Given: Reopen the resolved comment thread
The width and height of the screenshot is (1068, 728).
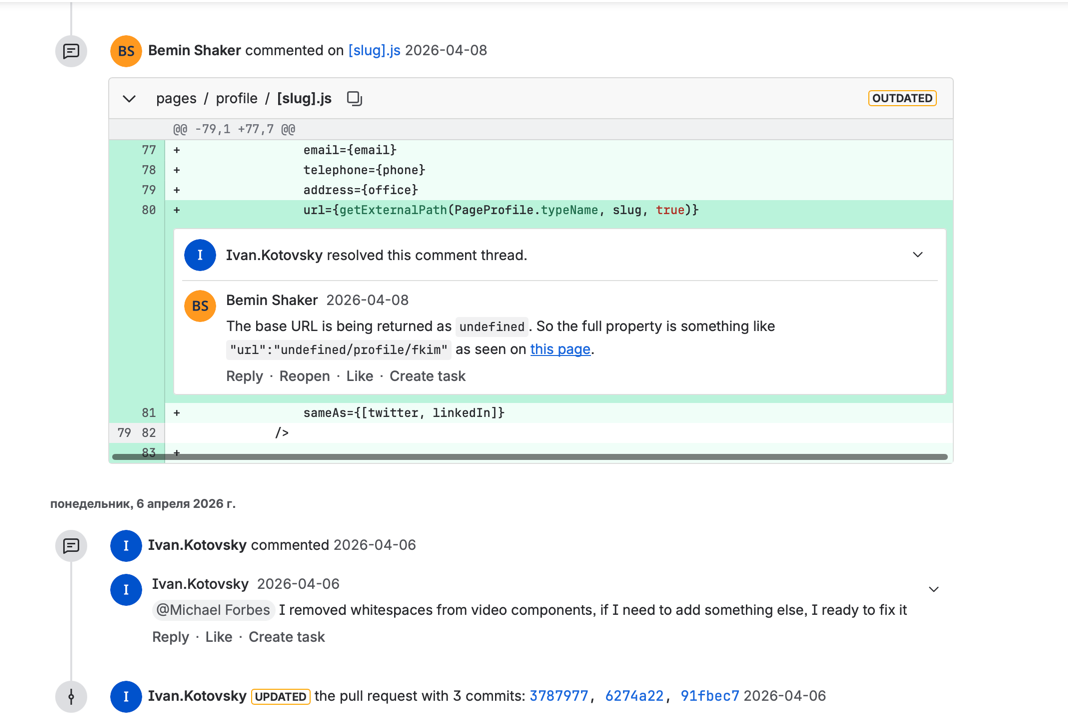Looking at the screenshot, I should [x=304, y=375].
